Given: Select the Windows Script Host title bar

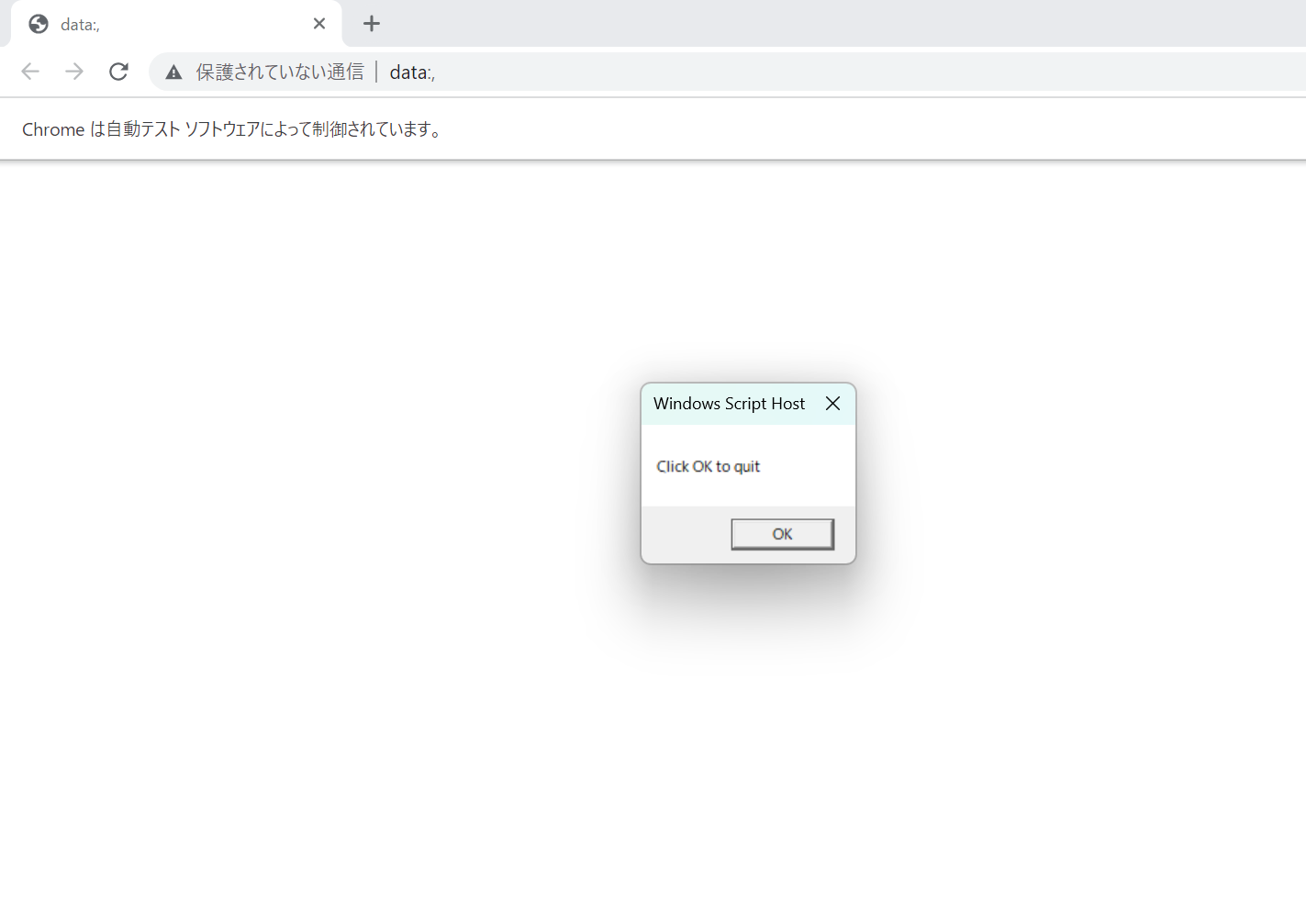Looking at the screenshot, I should tap(729, 404).
